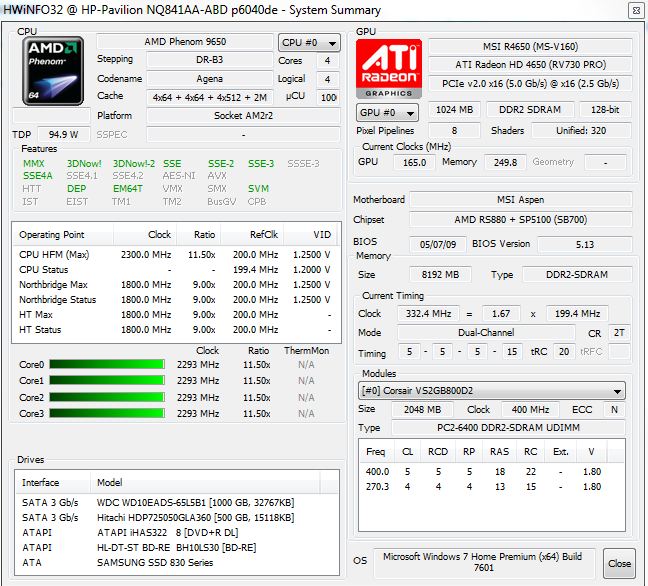Select the Northbridge Status row

tap(175, 300)
